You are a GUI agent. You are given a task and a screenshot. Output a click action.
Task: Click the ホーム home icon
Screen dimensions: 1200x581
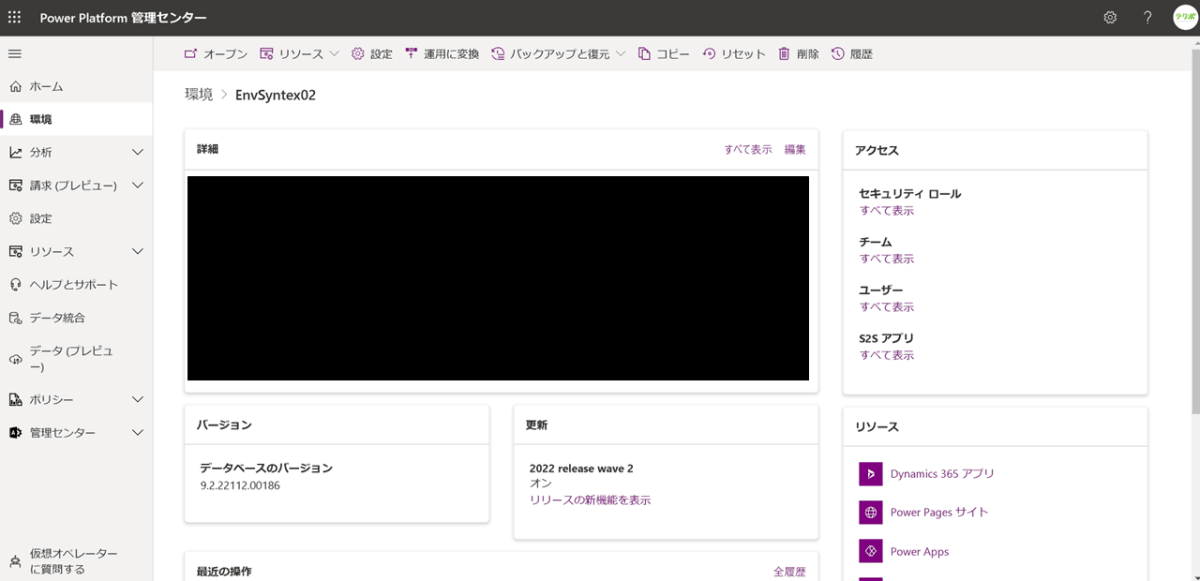tap(15, 86)
